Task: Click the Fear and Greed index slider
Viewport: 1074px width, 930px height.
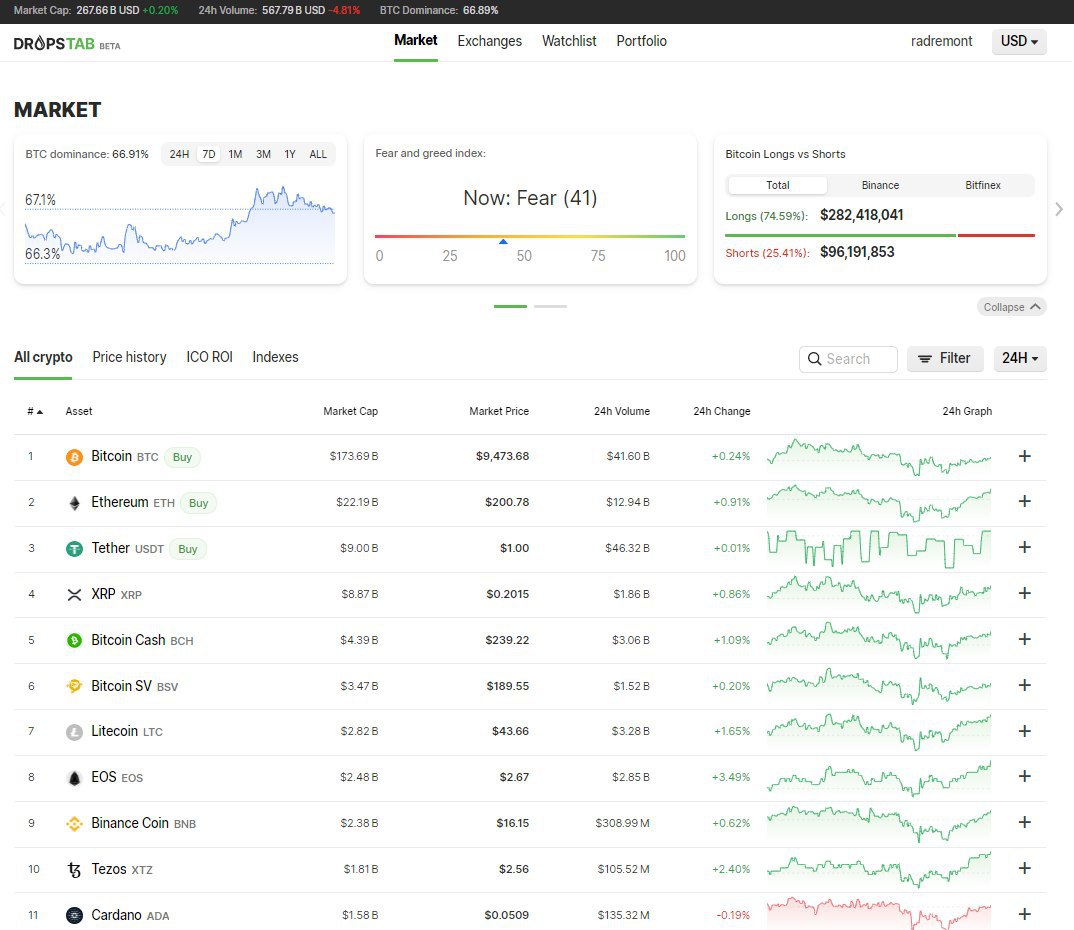Action: (530, 237)
